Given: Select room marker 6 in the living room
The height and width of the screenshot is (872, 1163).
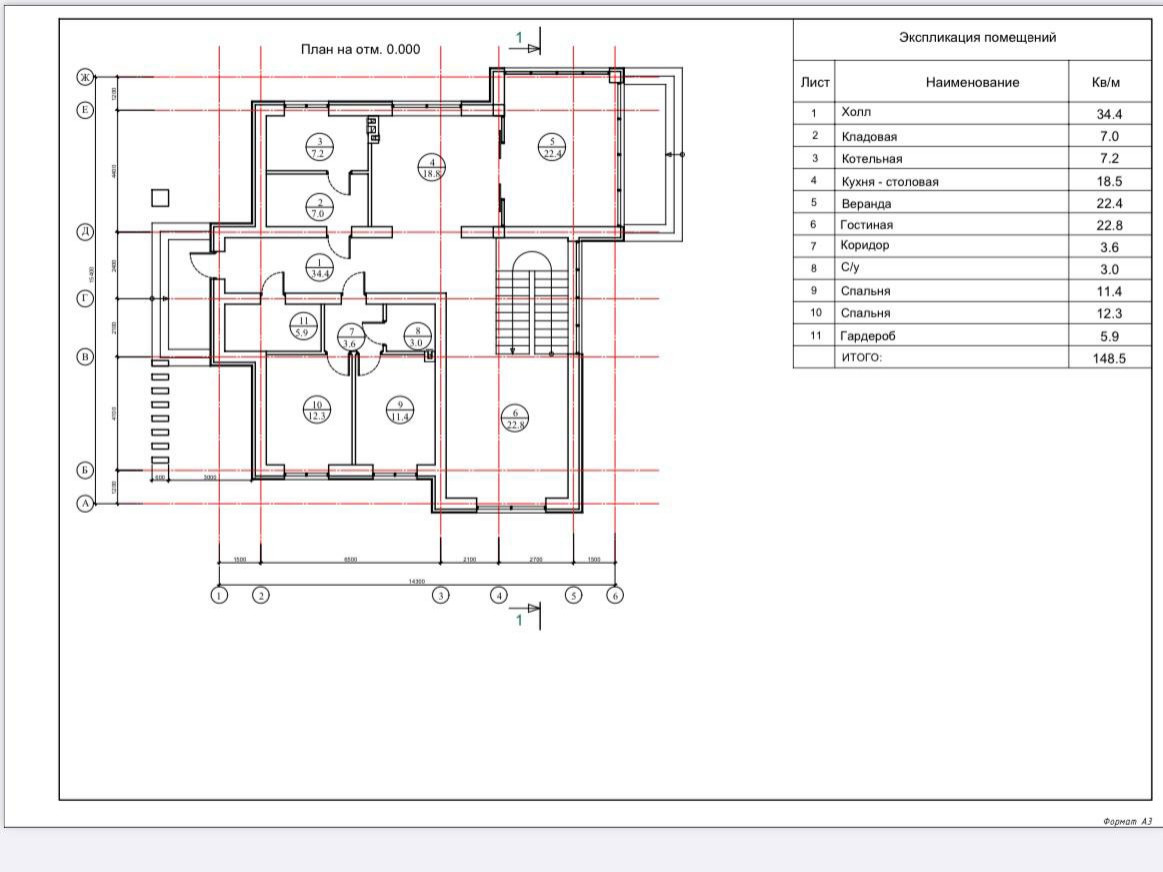Looking at the screenshot, I should click(x=514, y=419).
